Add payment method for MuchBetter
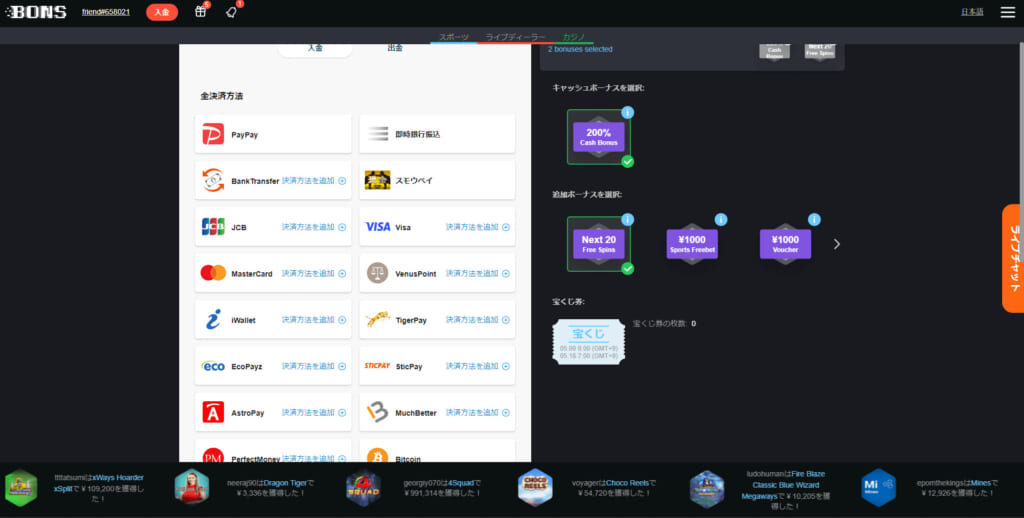The image size is (1024, 518). tap(478, 412)
